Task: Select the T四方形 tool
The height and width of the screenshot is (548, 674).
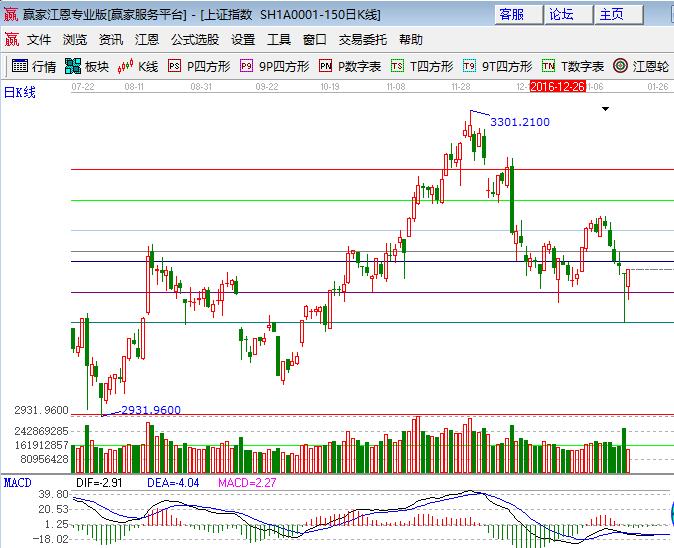Action: pyautogui.click(x=422, y=66)
